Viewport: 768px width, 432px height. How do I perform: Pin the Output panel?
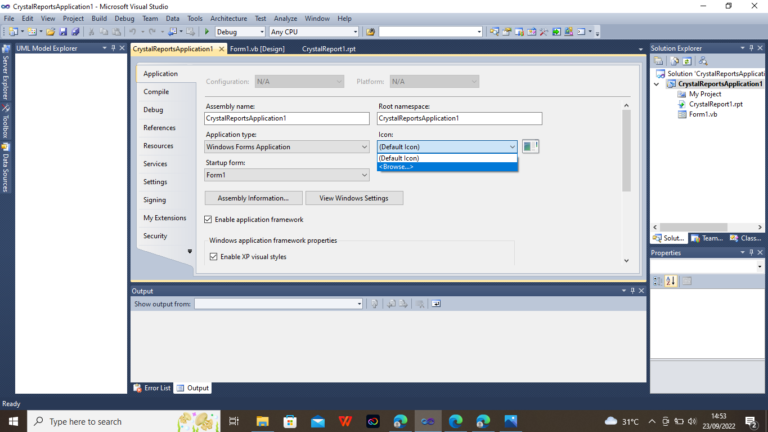pyautogui.click(x=632, y=291)
